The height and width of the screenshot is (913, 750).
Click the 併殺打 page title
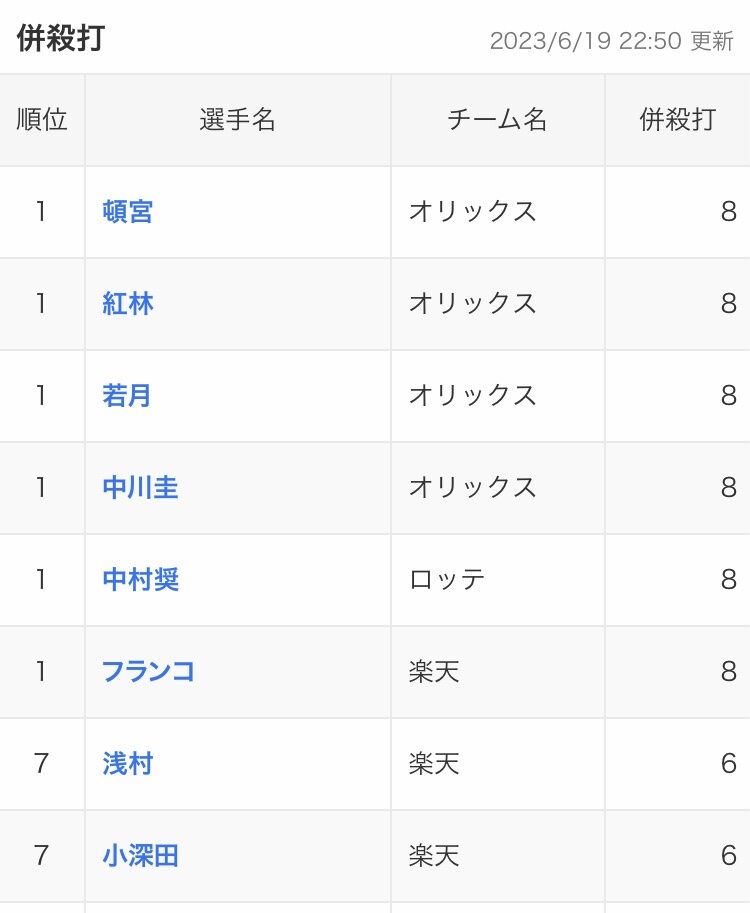[61, 38]
